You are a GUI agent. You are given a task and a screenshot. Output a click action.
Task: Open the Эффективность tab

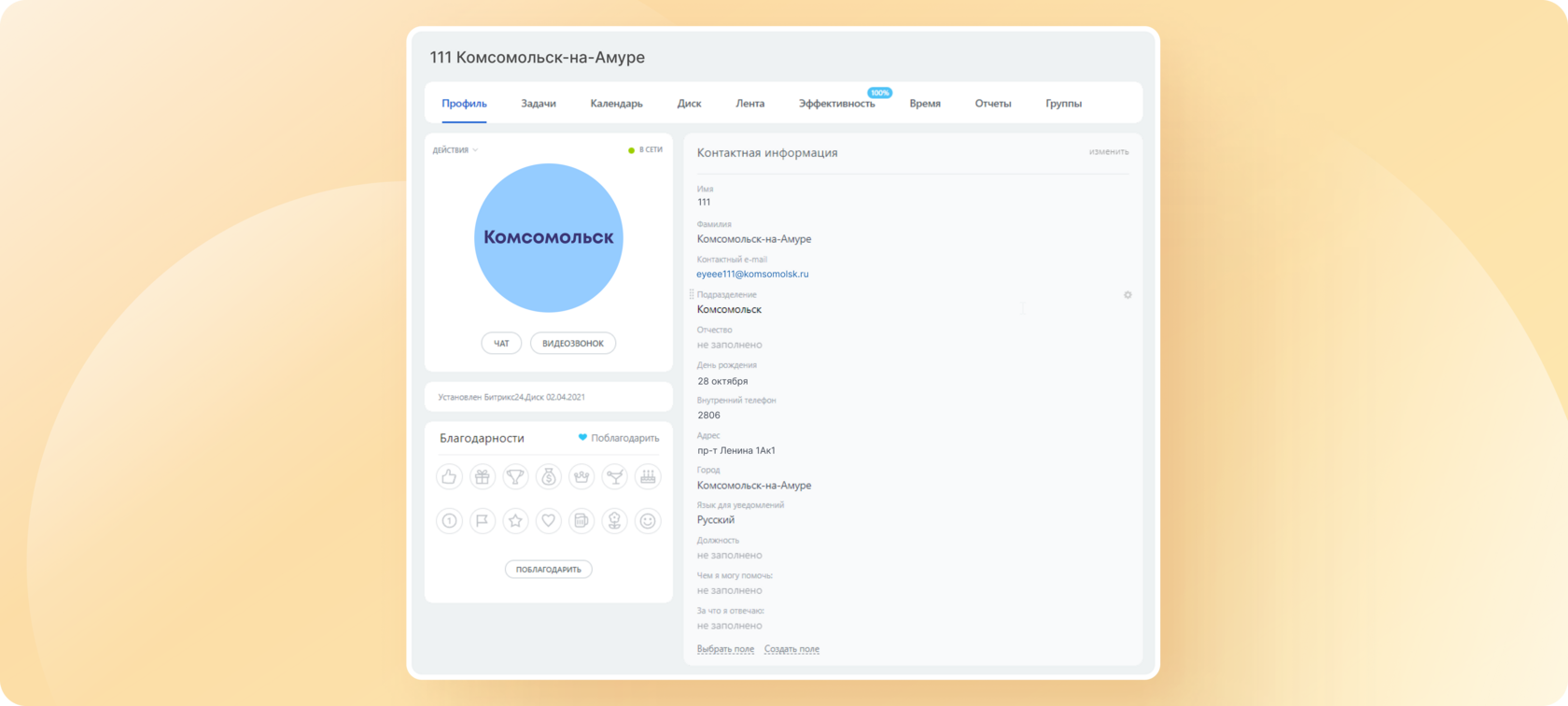tap(837, 104)
